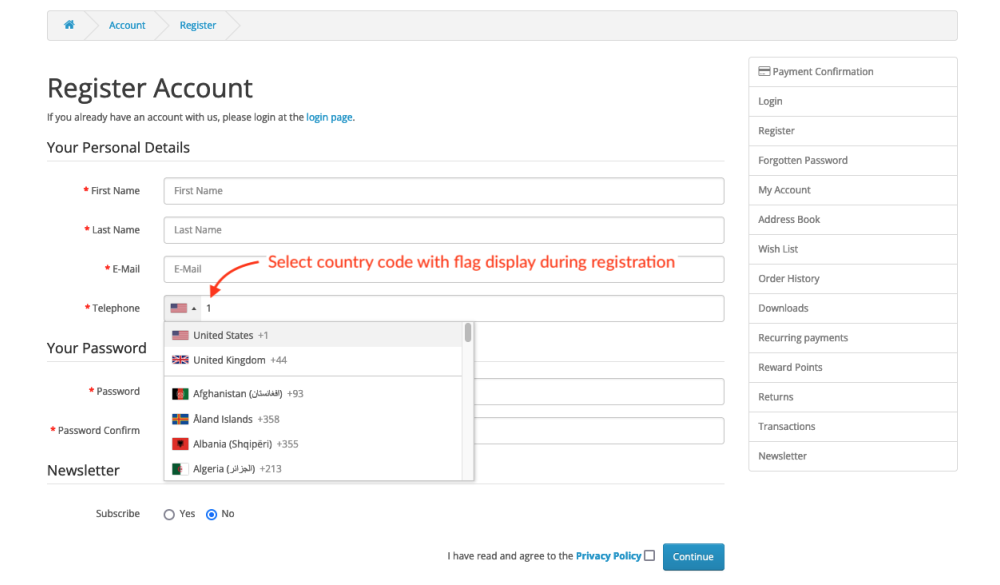
Task: Open the telephone country code flag dropdown
Action: 183,309
